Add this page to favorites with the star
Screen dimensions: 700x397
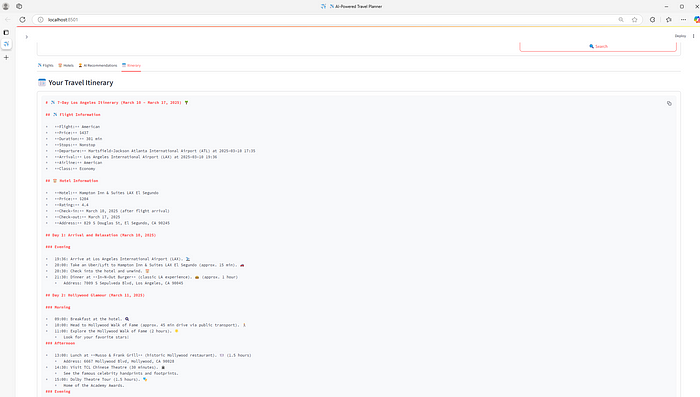pyautogui.click(x=634, y=20)
